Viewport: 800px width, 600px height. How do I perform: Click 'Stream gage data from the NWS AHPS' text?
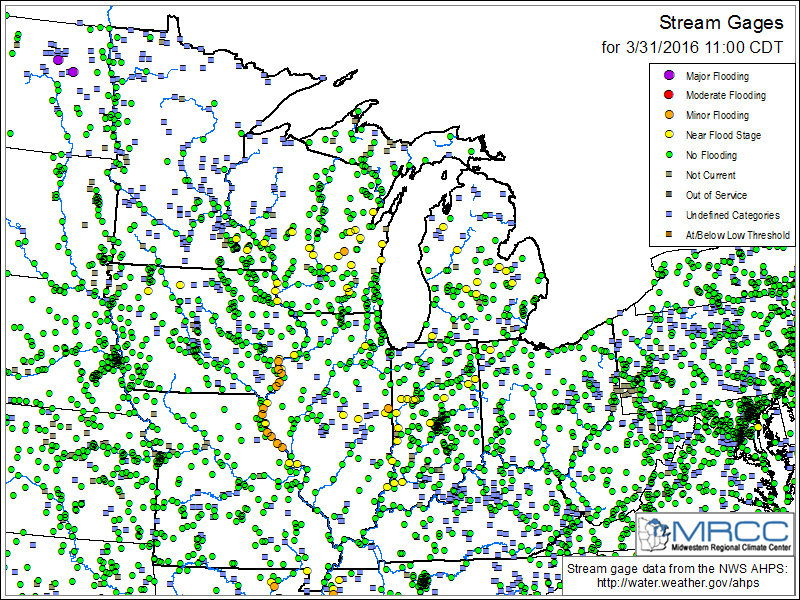[x=677, y=568]
